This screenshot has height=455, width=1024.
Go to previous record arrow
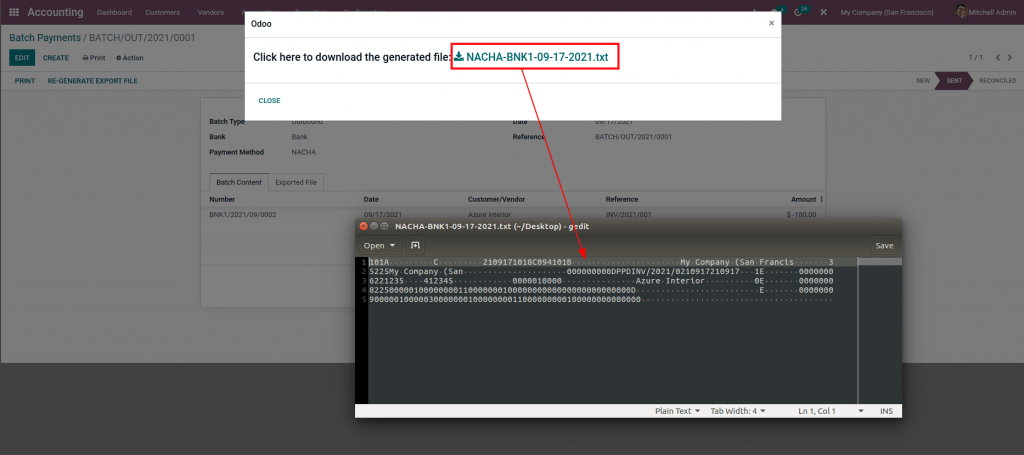998,58
